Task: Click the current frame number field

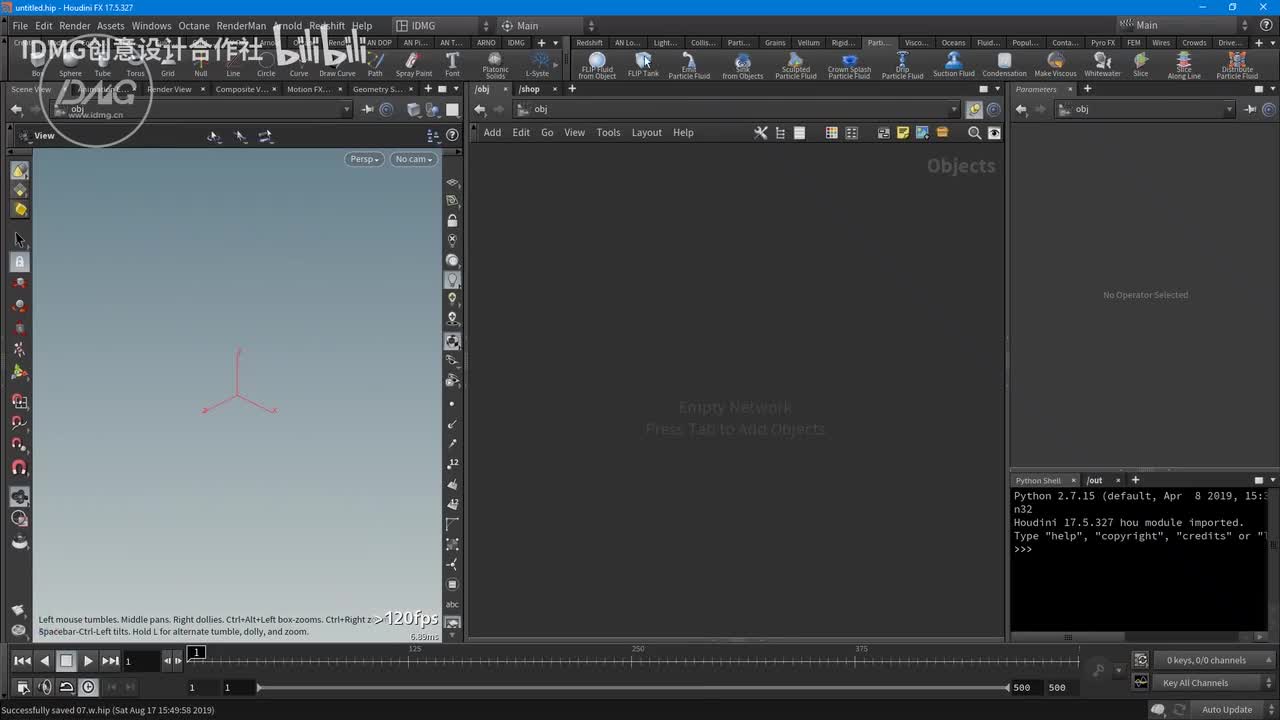Action: [141, 661]
